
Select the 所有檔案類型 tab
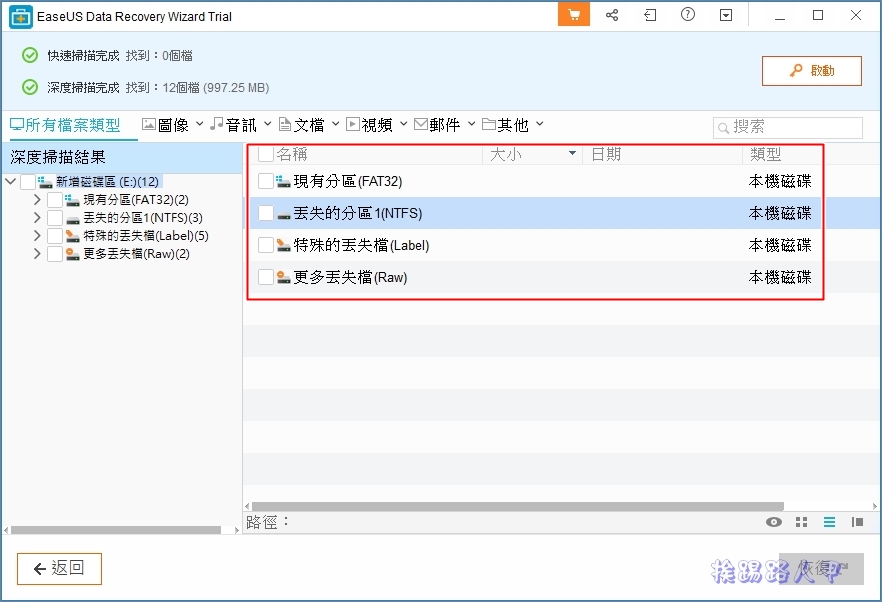65,125
